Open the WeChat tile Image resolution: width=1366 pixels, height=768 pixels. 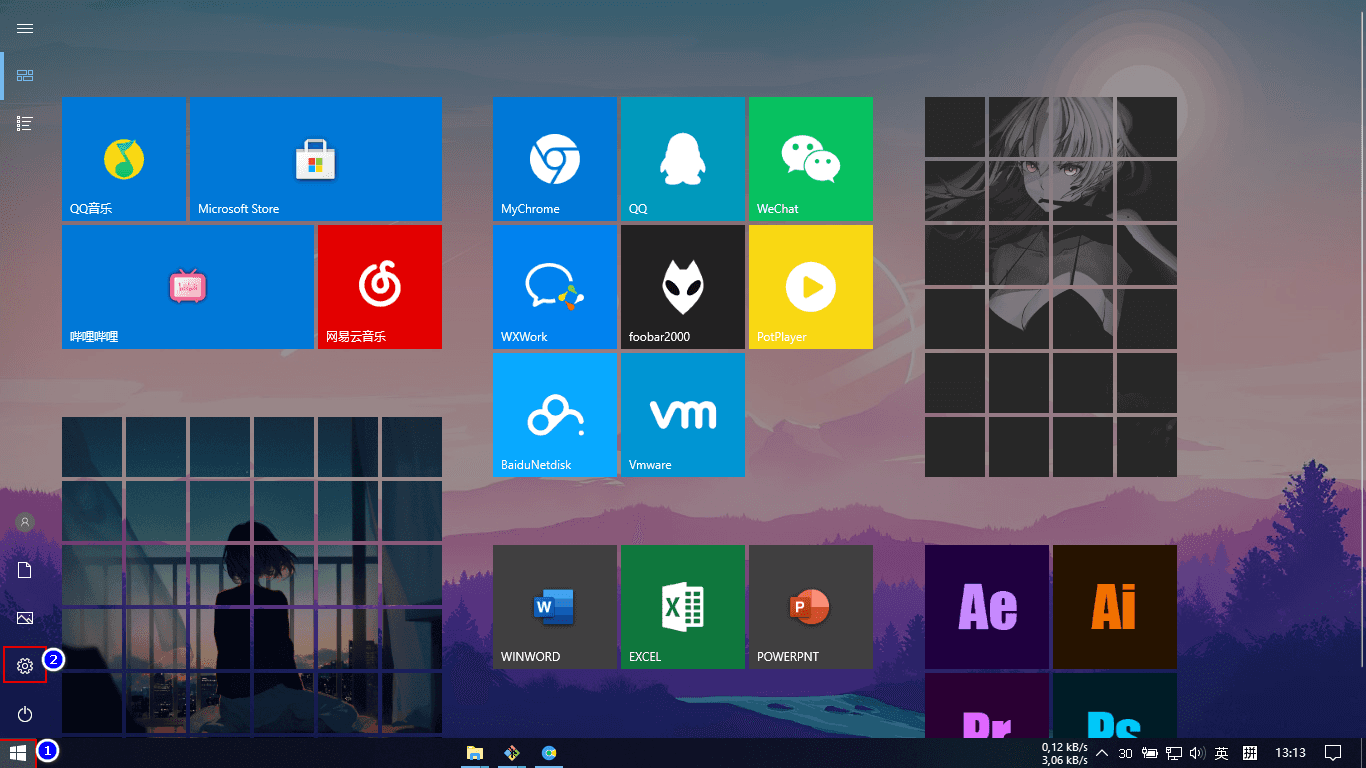pyautogui.click(x=811, y=159)
